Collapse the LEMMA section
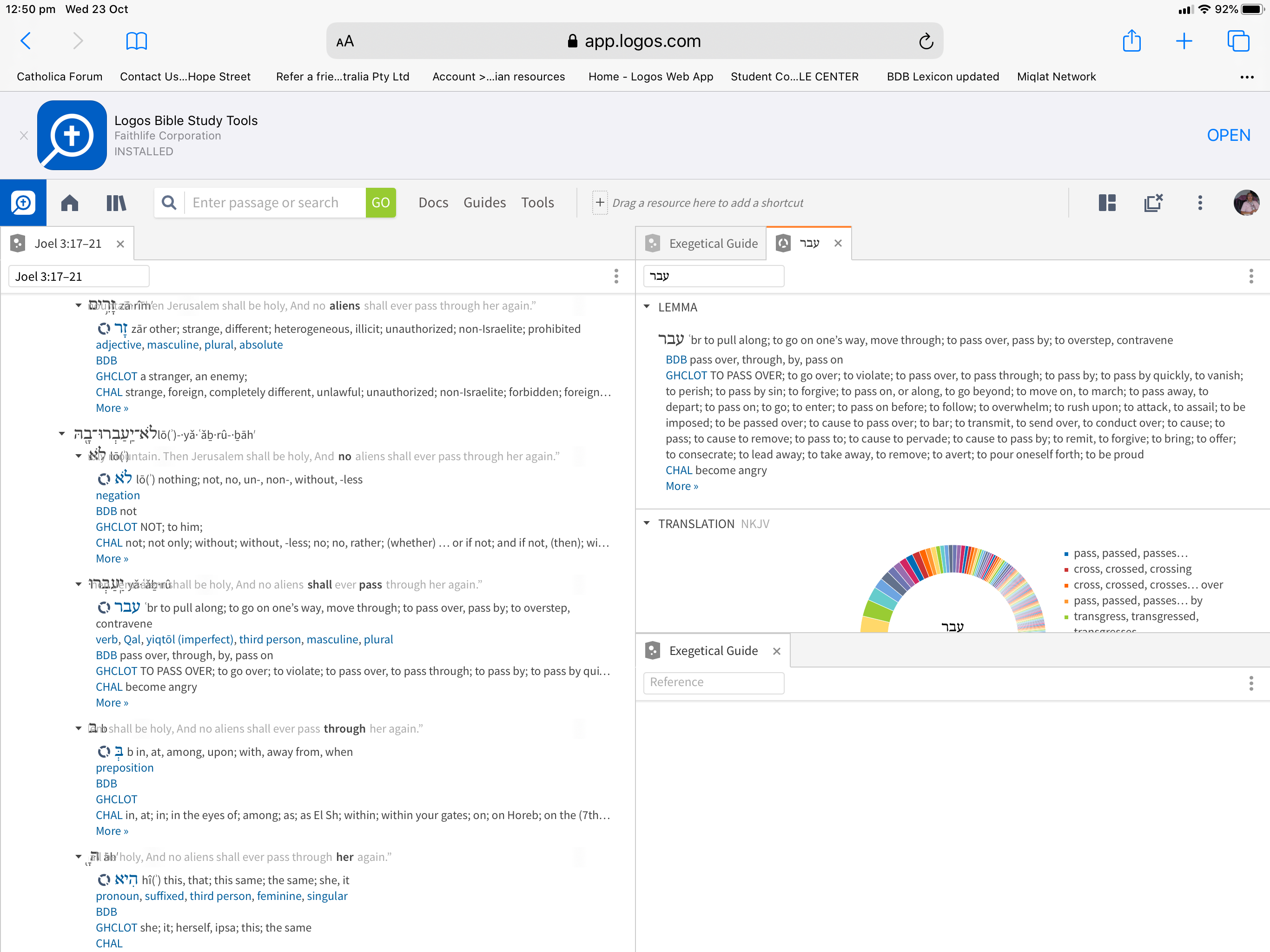 pyautogui.click(x=647, y=307)
